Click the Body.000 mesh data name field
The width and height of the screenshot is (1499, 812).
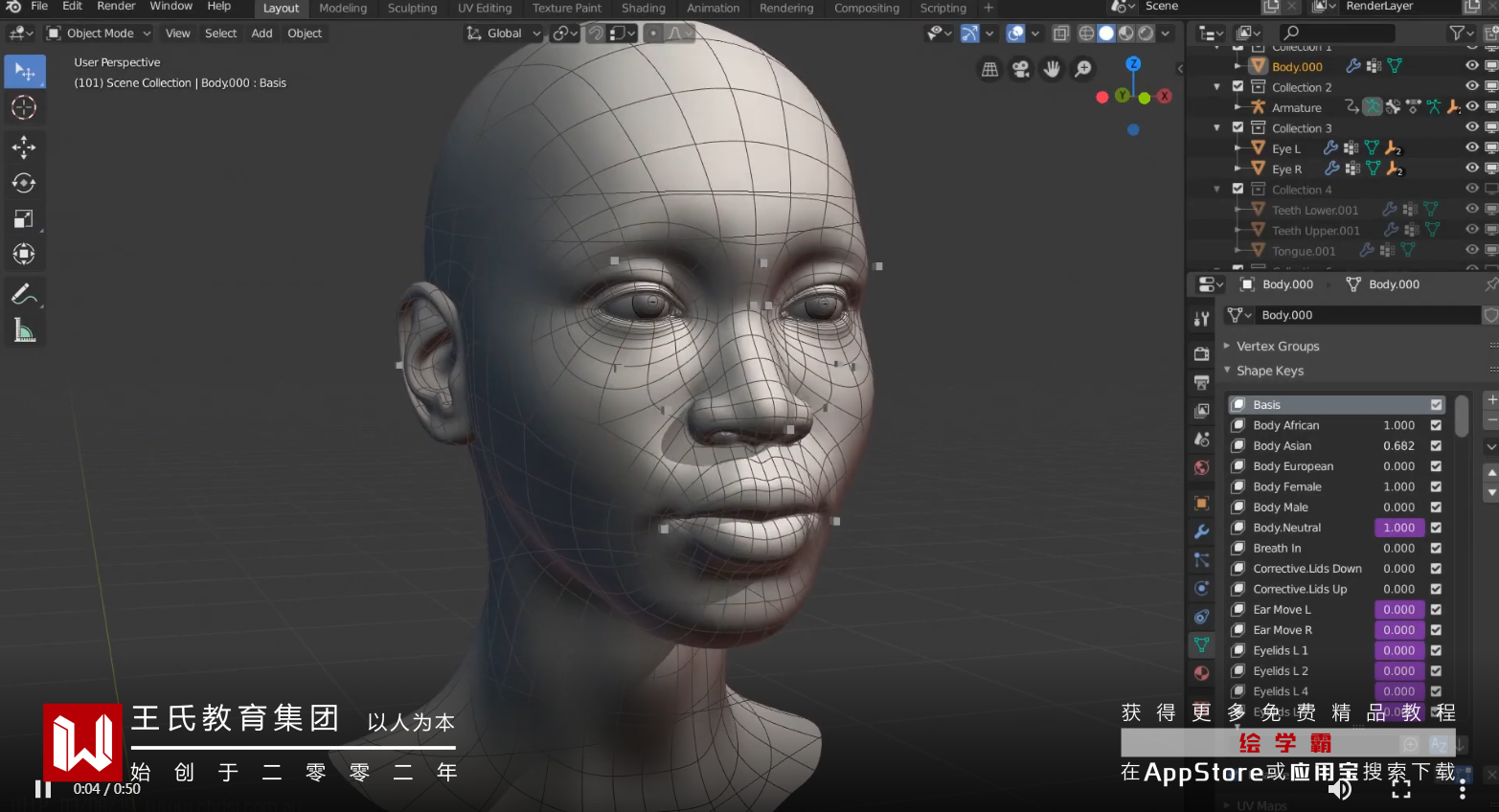1367,315
